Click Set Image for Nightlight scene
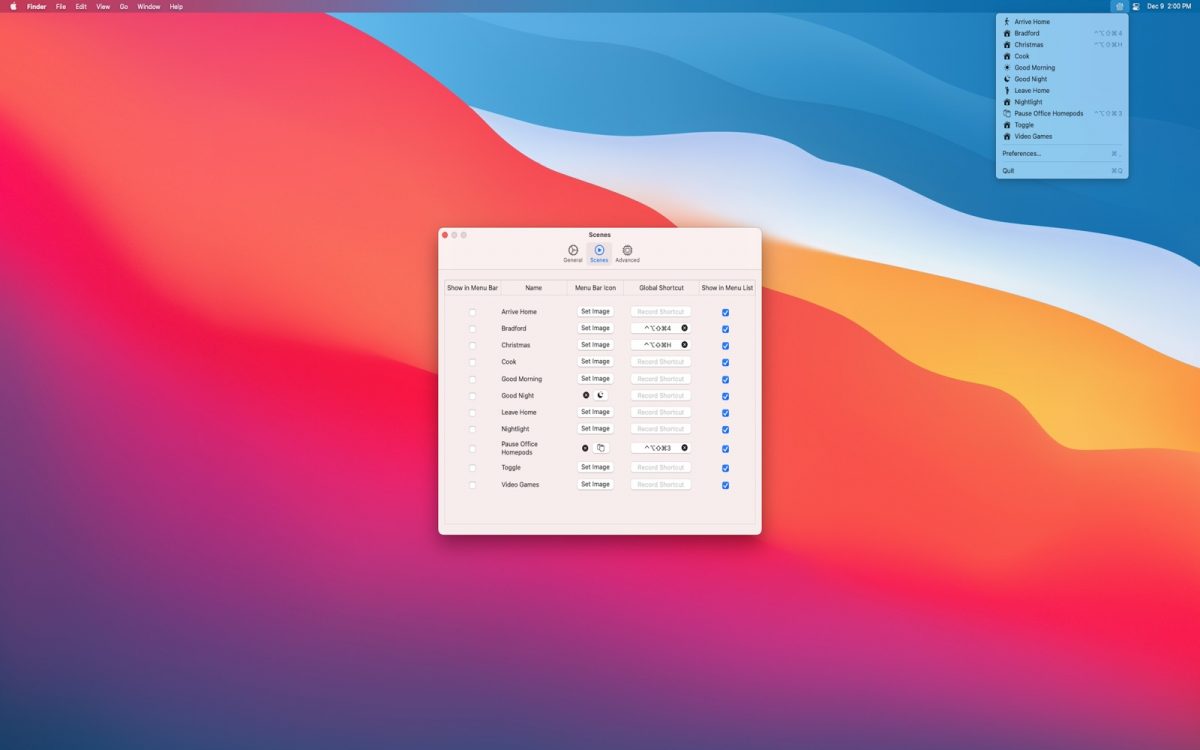The image size is (1200, 750). coord(595,429)
